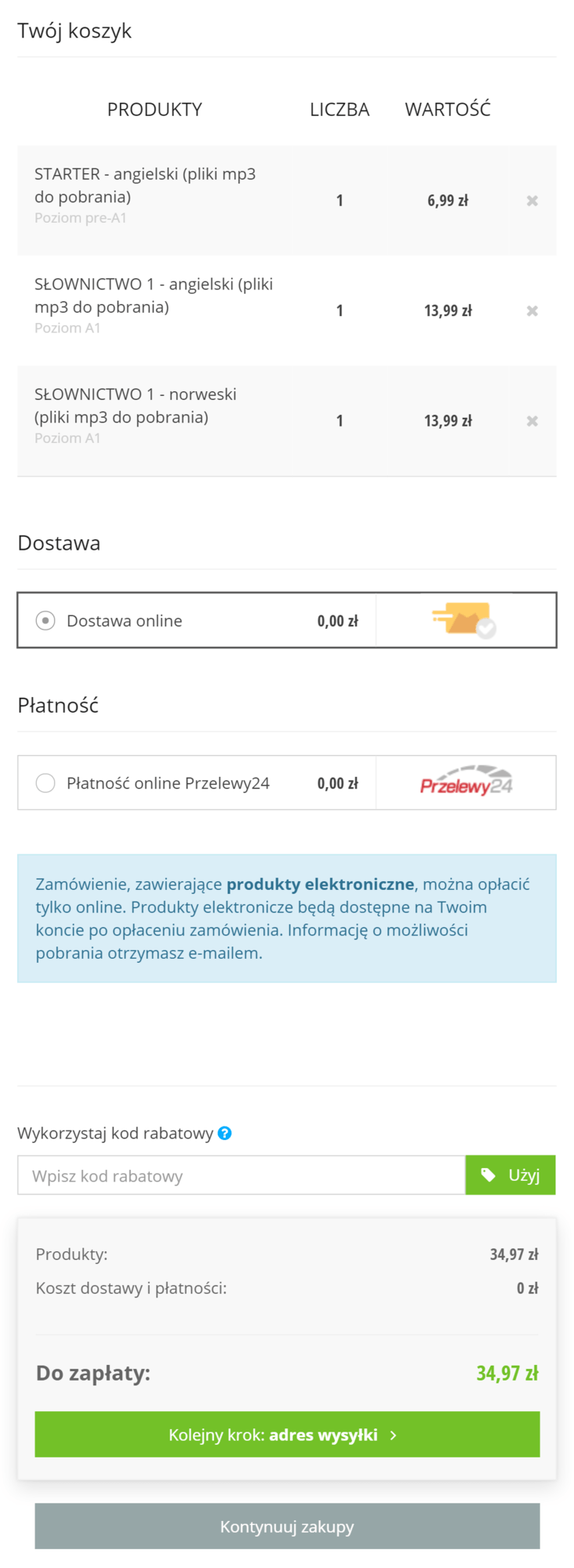Screen dimensions: 574x1568
Task: Click the Przelewy24 logo
Action: click(x=466, y=783)
